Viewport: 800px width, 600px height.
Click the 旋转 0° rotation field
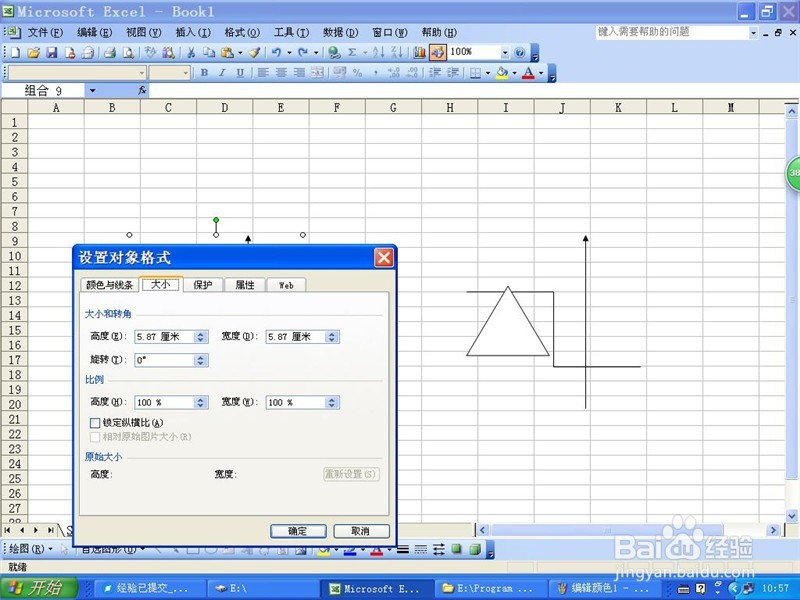coord(165,360)
